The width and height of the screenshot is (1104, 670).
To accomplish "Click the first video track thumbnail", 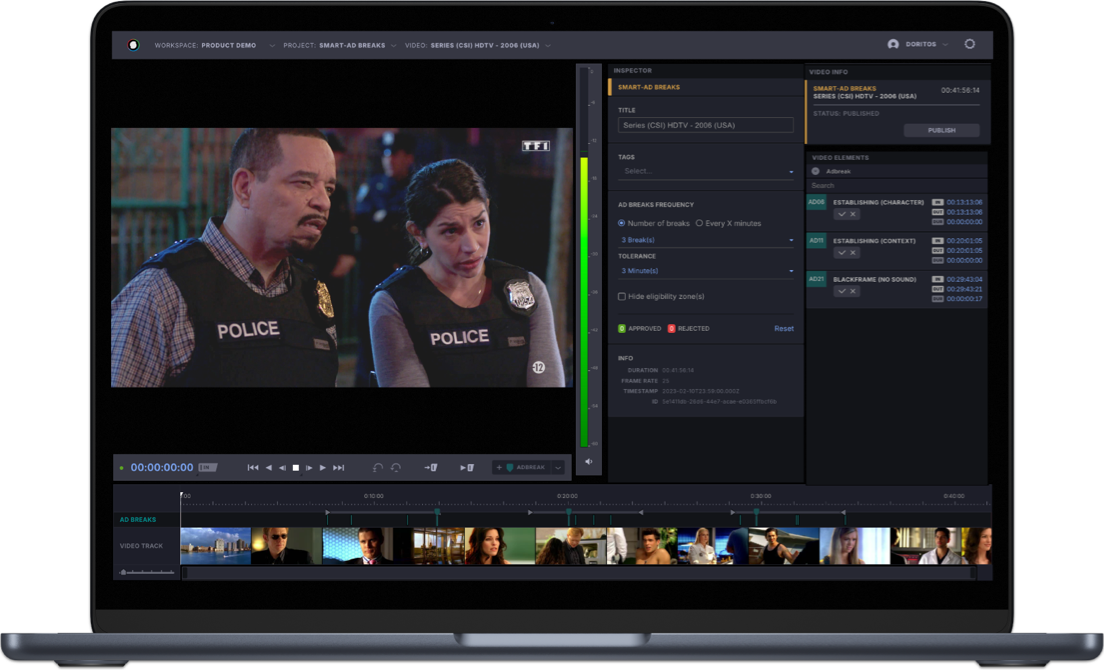I will coord(215,546).
